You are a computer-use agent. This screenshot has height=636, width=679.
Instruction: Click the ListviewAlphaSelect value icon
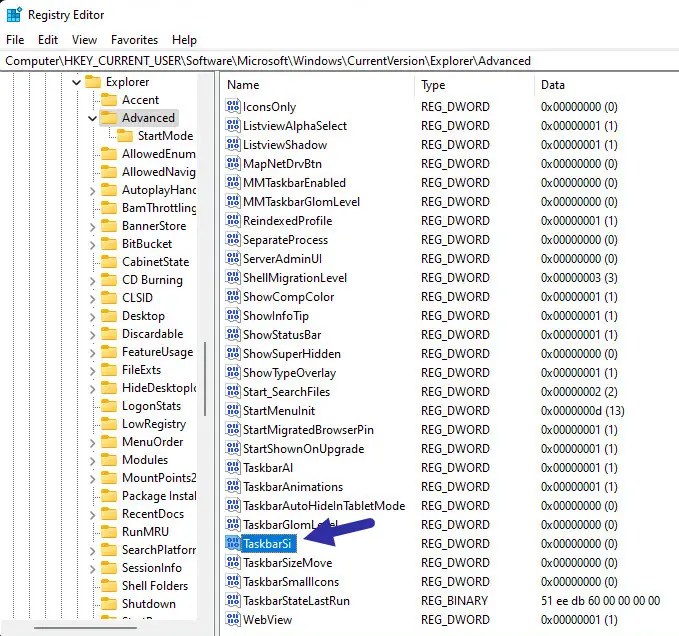(233, 126)
